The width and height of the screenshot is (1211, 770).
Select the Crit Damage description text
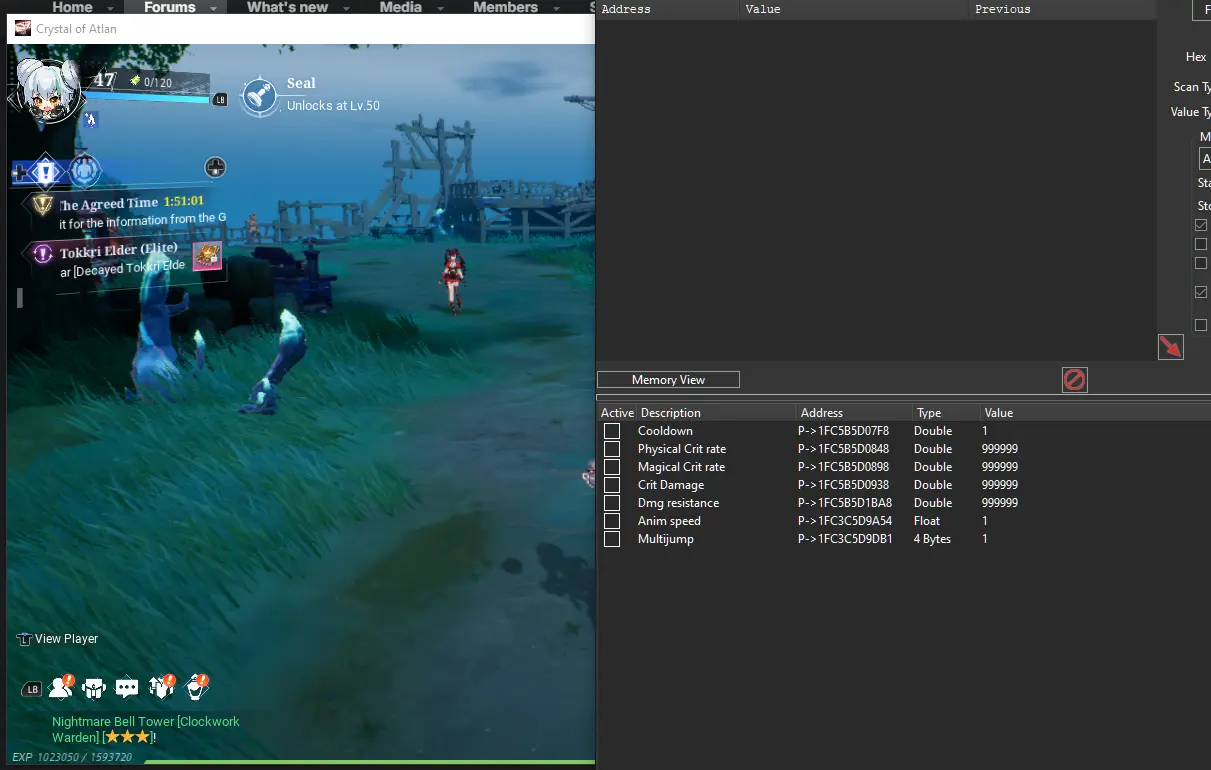point(671,485)
